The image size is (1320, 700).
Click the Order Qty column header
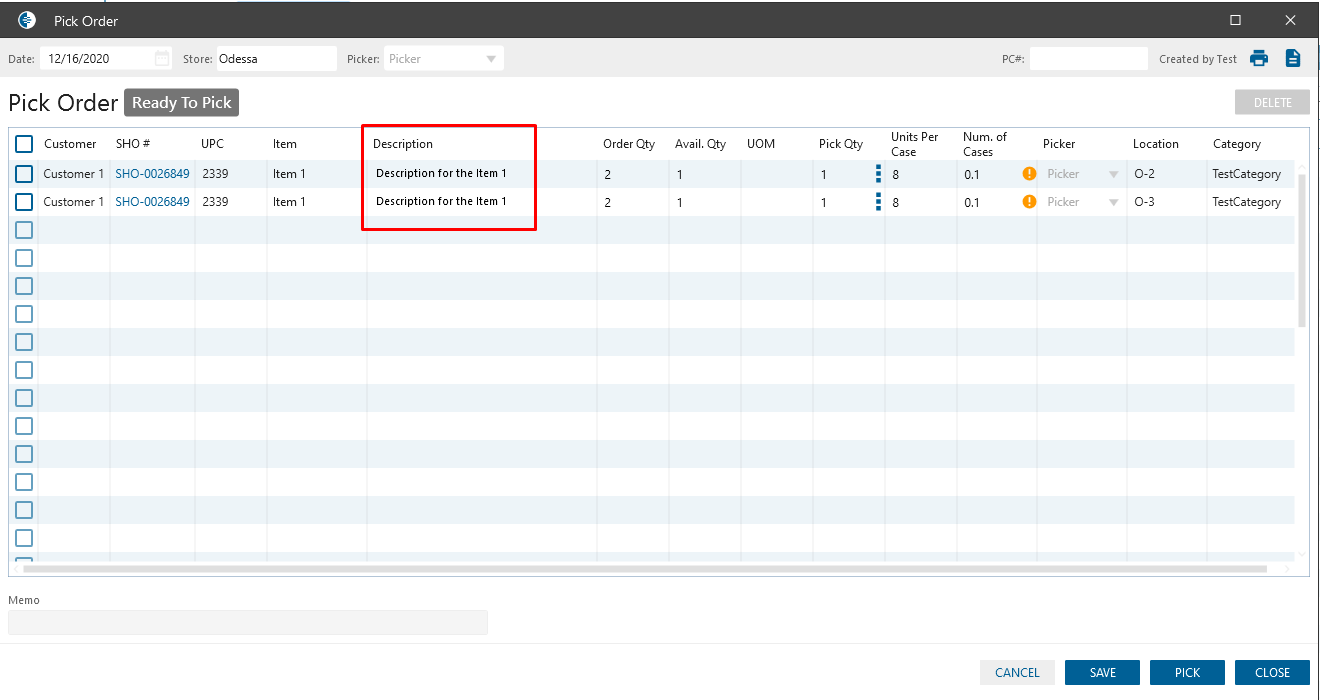[x=629, y=144]
